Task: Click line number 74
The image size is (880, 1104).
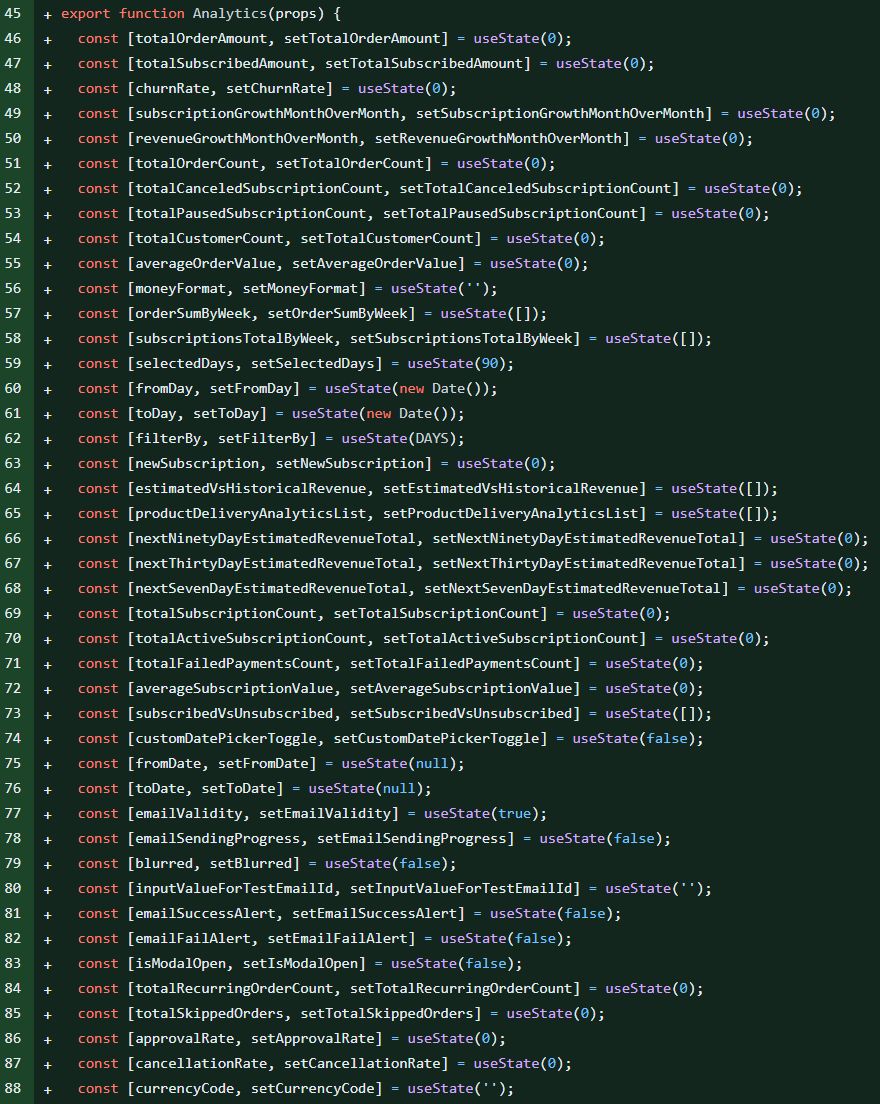Action: [13, 738]
